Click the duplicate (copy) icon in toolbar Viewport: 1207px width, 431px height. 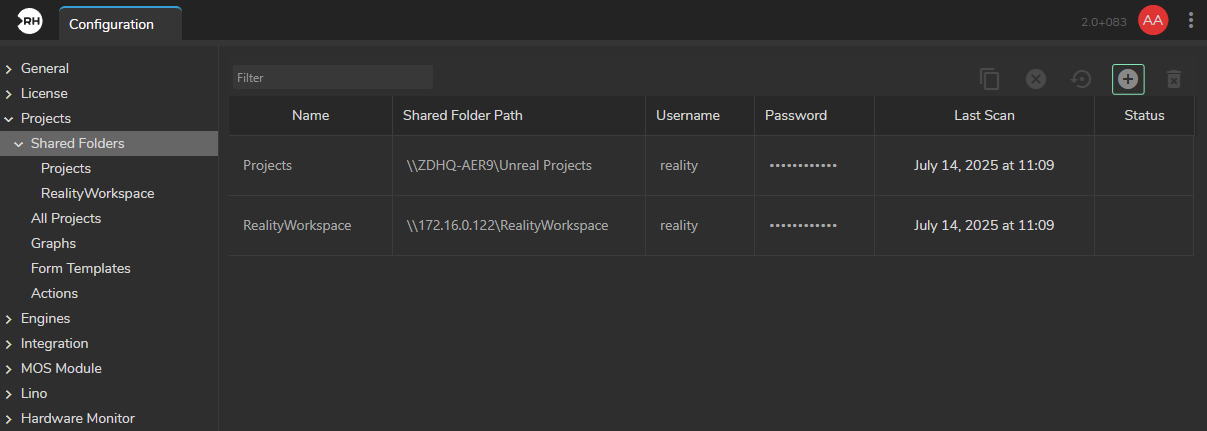(990, 79)
